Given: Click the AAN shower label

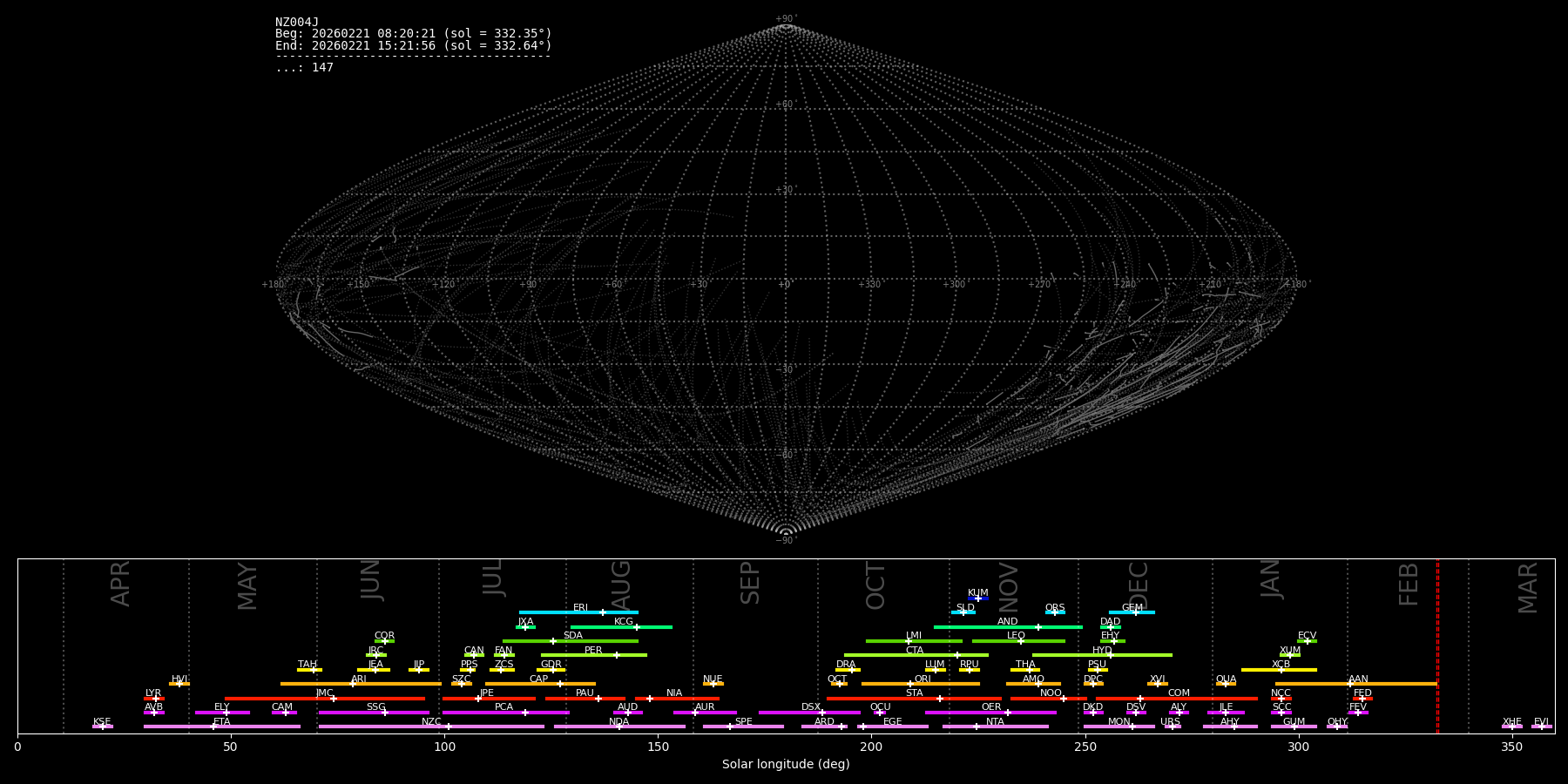Looking at the screenshot, I should [1358, 679].
